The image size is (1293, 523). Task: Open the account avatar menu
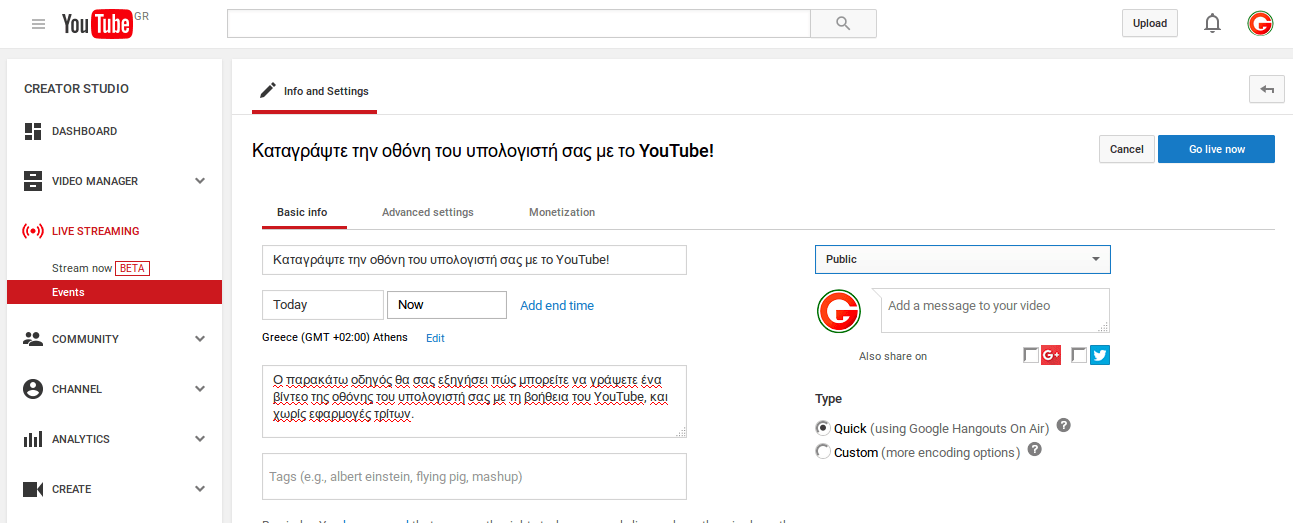coord(1260,24)
